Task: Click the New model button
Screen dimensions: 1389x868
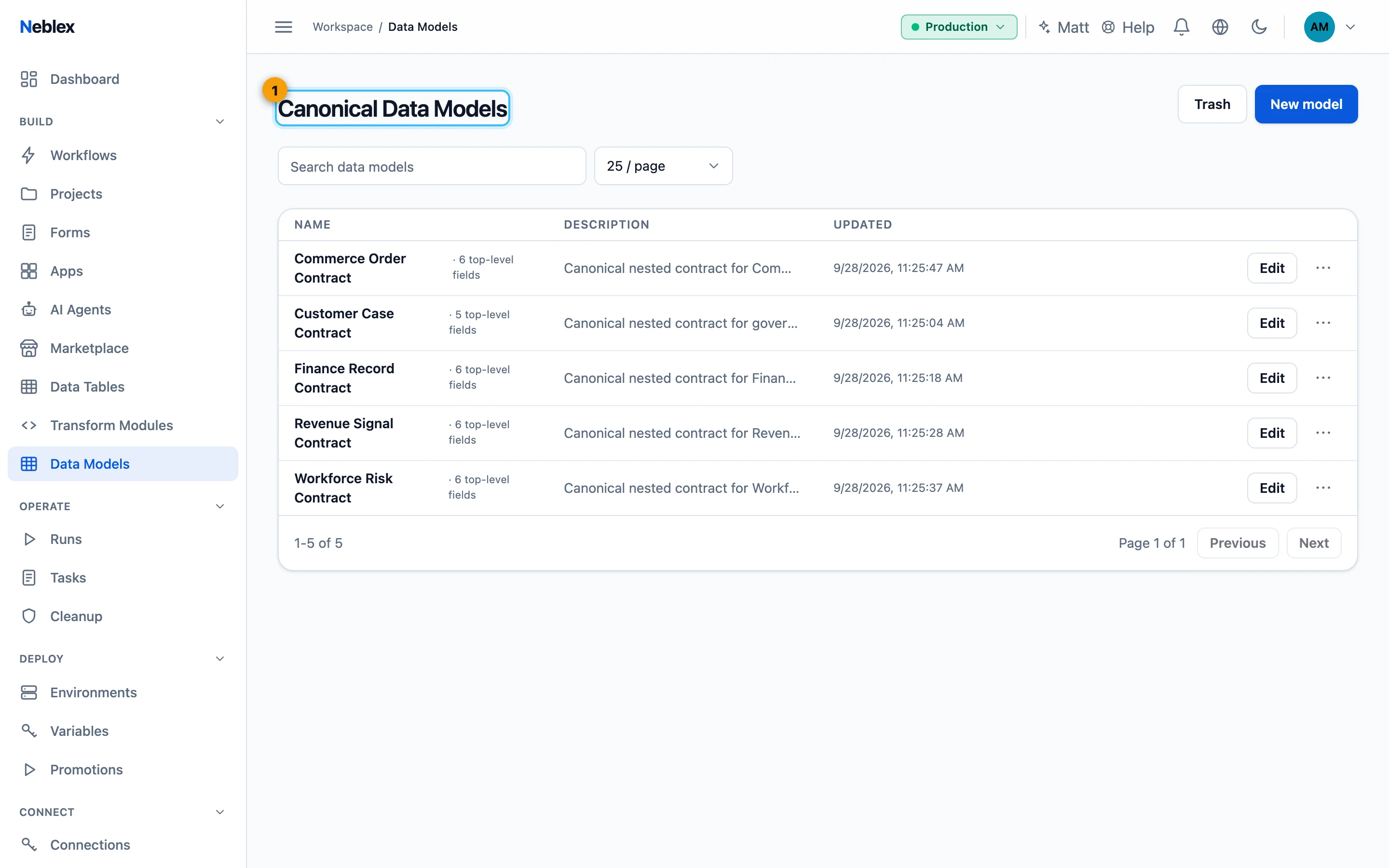Action: (x=1306, y=104)
